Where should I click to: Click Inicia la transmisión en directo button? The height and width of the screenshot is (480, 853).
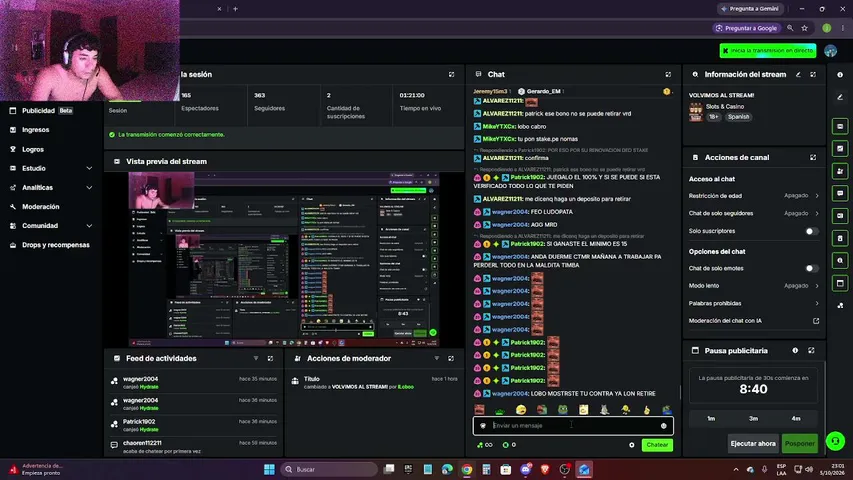click(x=768, y=51)
